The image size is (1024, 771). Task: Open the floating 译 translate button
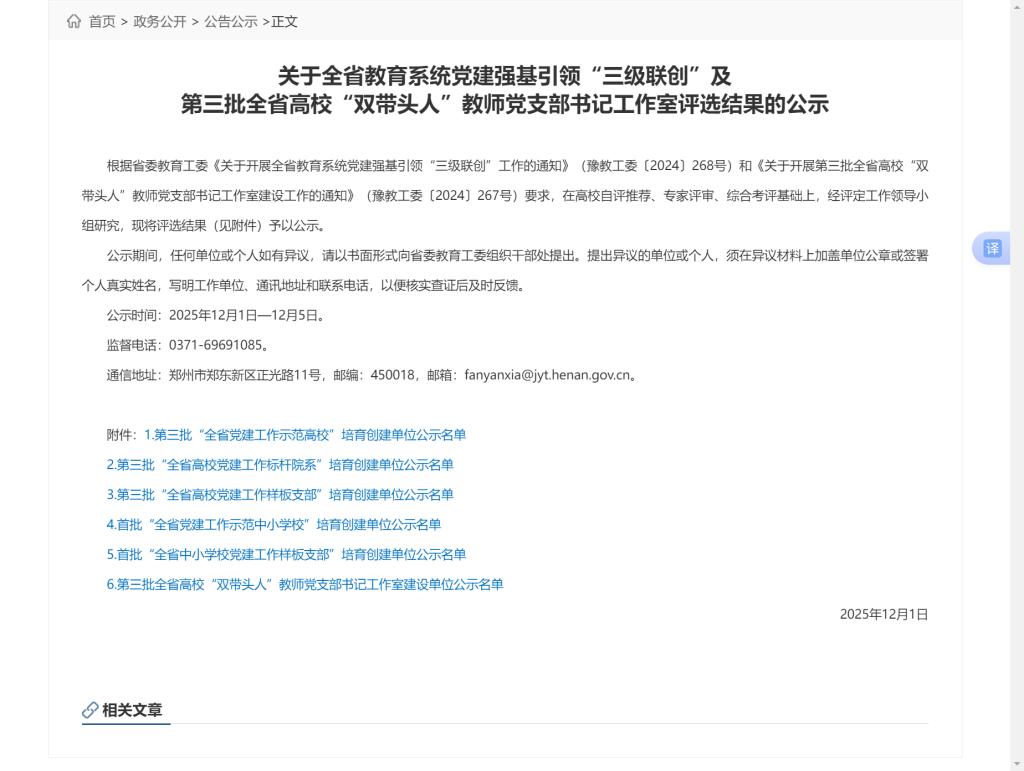click(x=991, y=249)
